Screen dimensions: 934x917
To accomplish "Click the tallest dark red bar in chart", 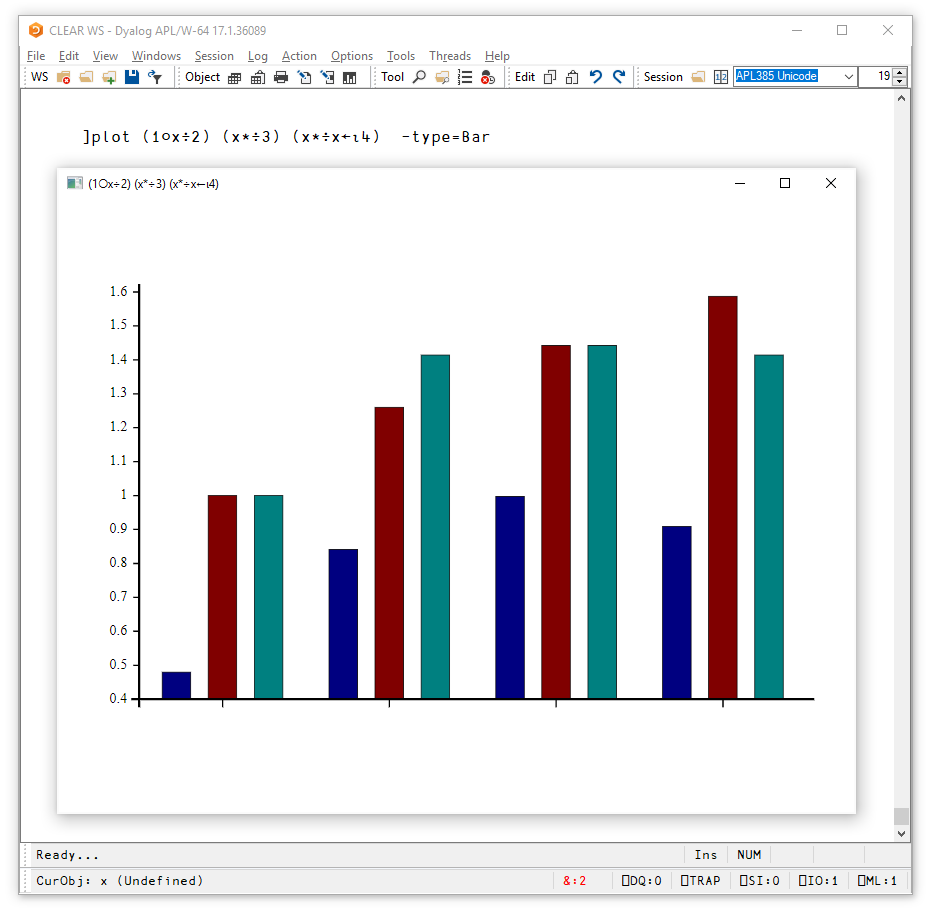I will tap(723, 497).
